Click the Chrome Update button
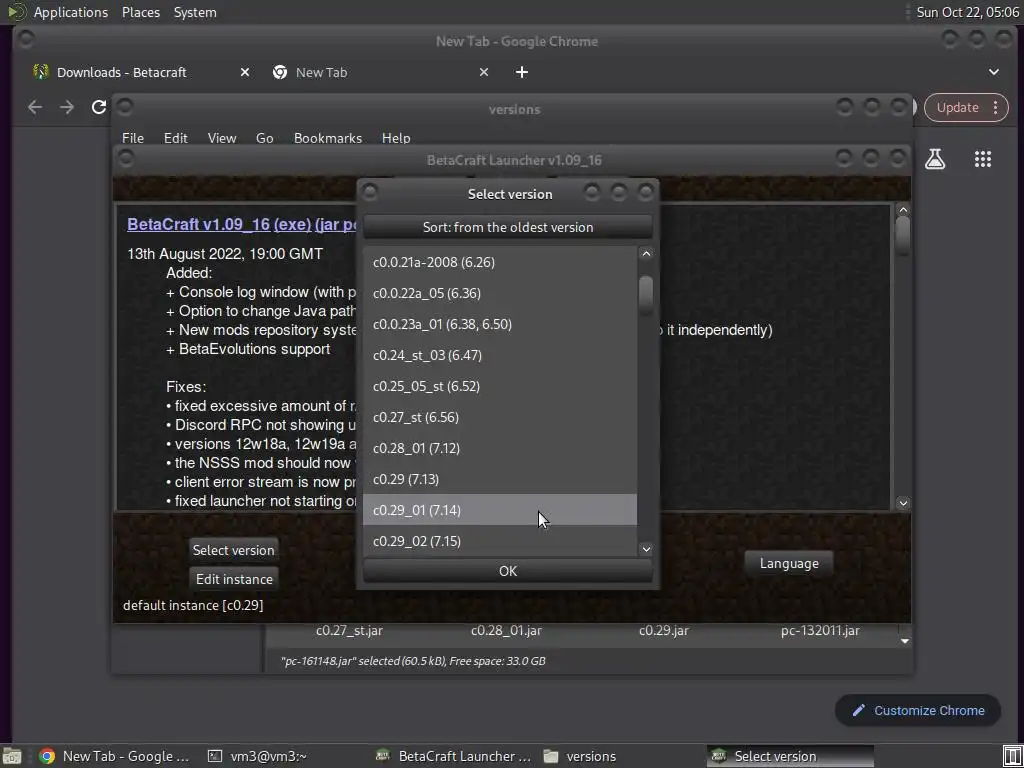This screenshot has height=768, width=1024. click(x=957, y=108)
